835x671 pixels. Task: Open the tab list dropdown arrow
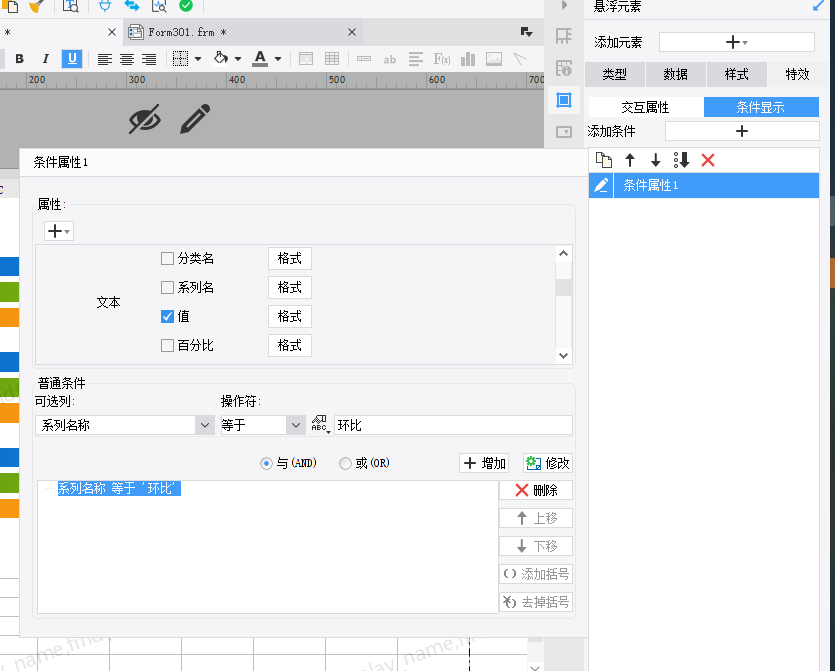coord(526,32)
